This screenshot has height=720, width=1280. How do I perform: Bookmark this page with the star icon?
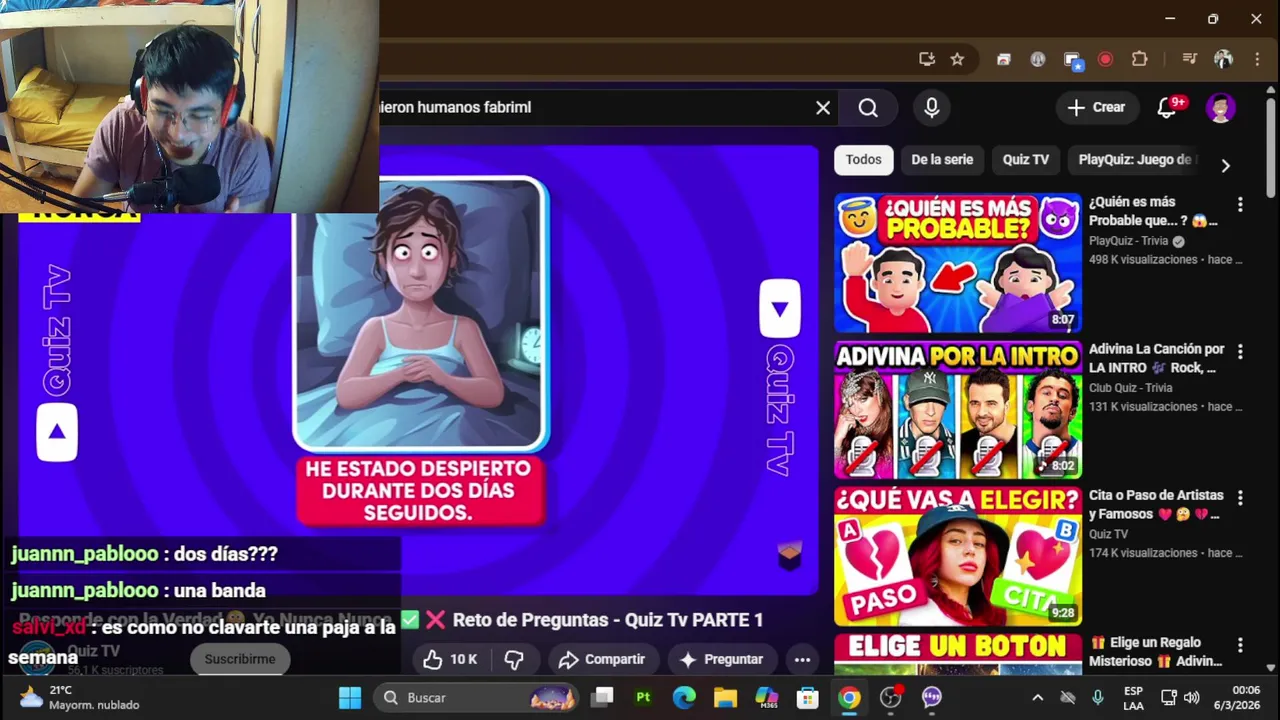957,59
